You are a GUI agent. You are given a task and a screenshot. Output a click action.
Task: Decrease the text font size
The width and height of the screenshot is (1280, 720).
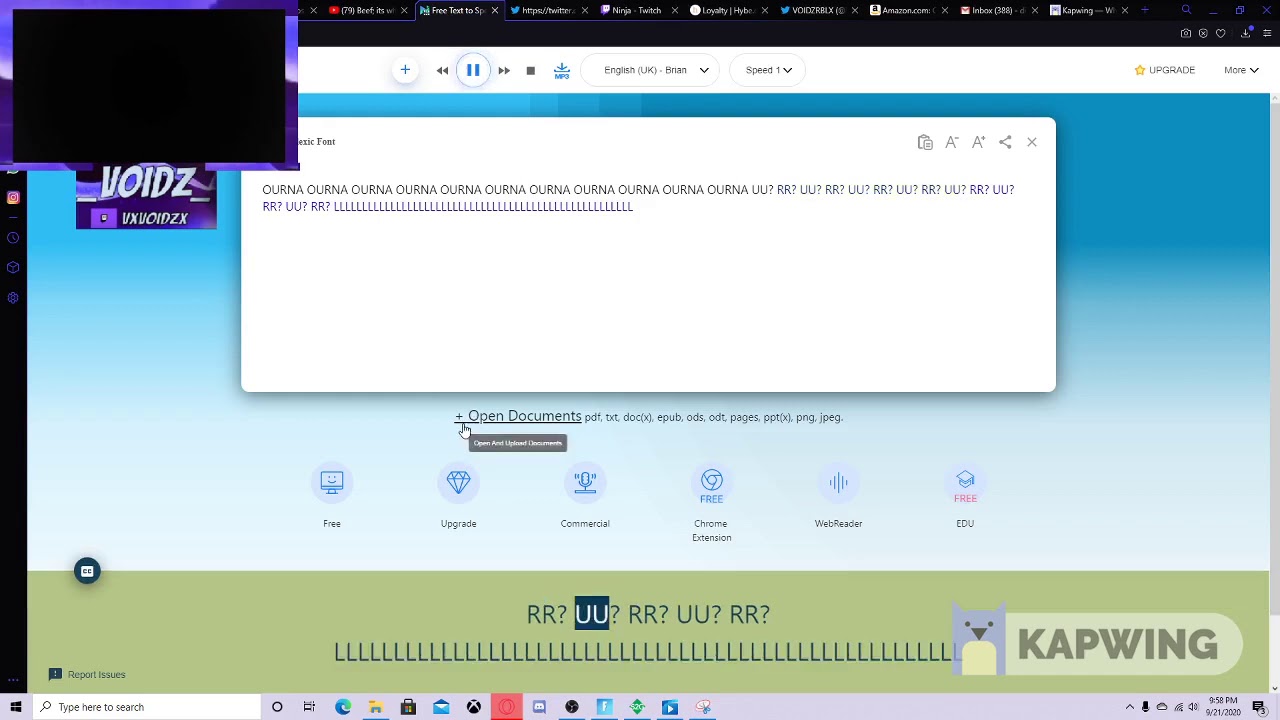click(952, 142)
